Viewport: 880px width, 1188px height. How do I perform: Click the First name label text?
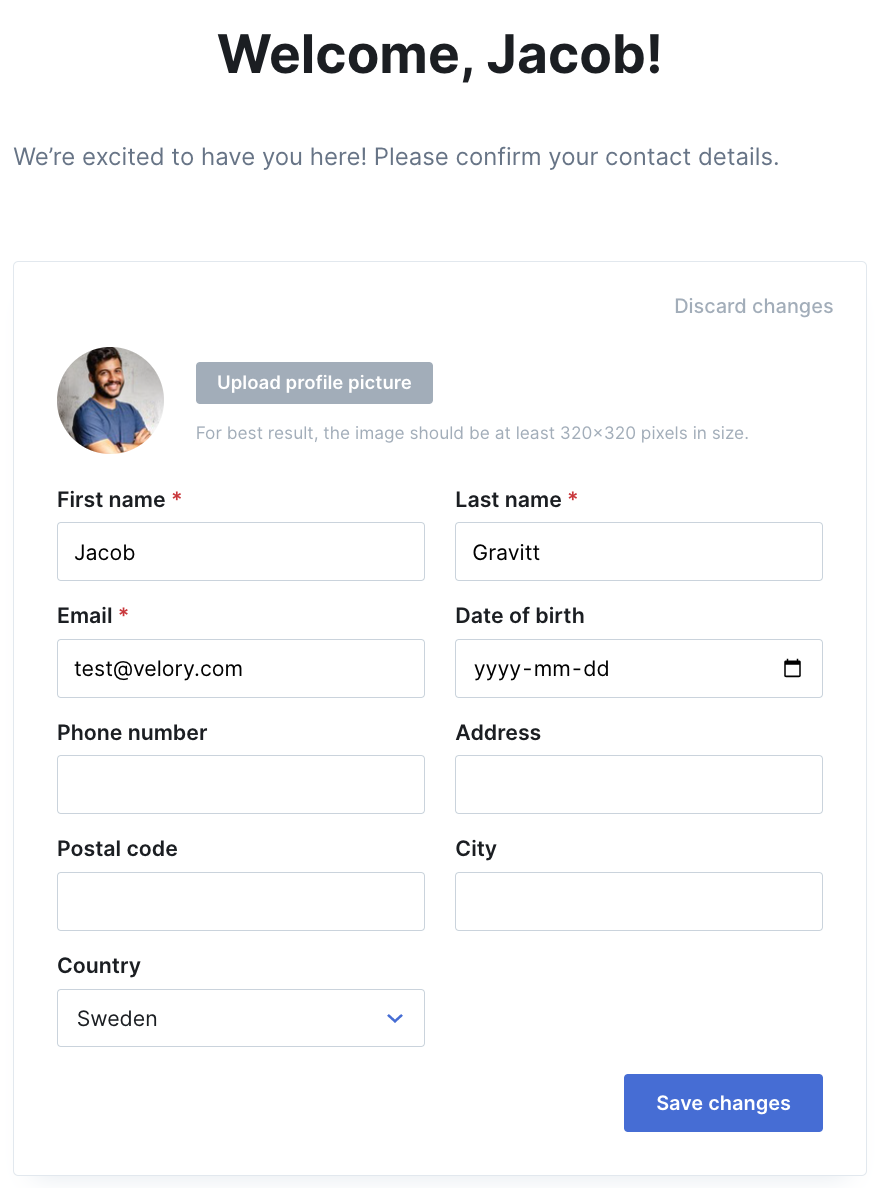tap(111, 499)
